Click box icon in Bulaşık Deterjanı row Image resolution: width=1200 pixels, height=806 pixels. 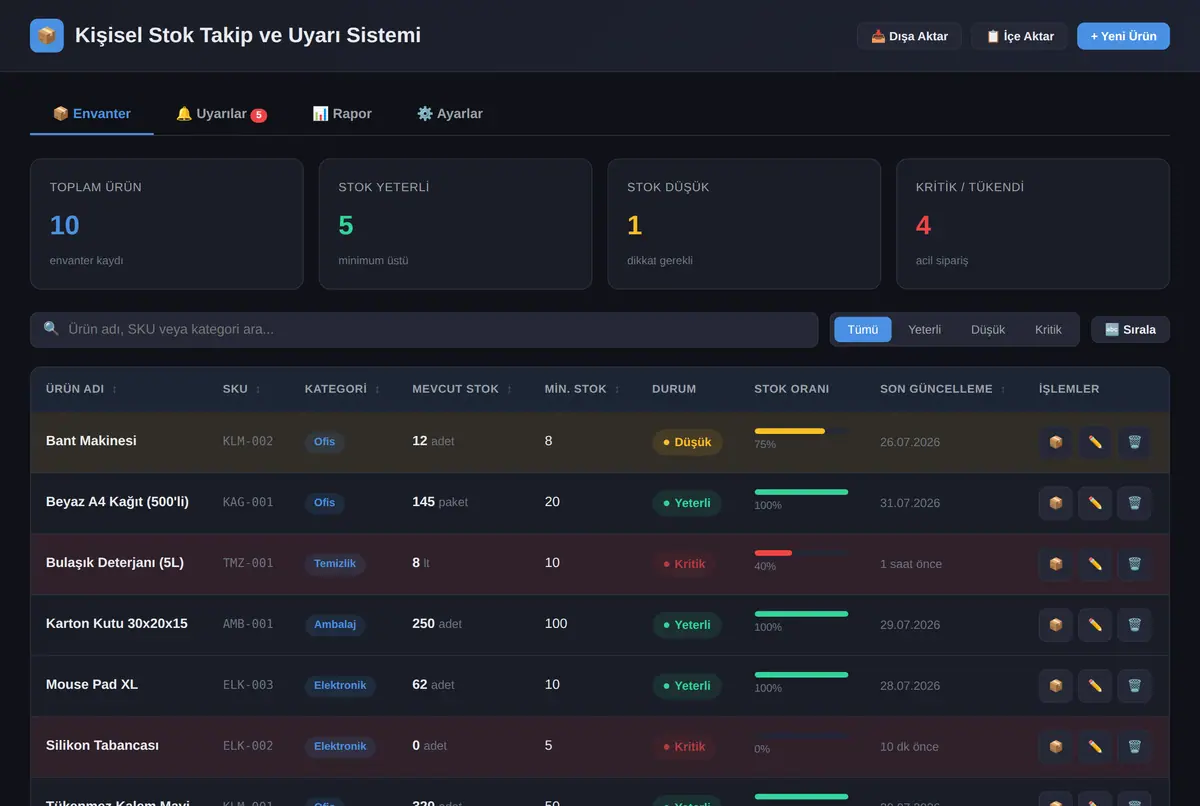point(1055,564)
